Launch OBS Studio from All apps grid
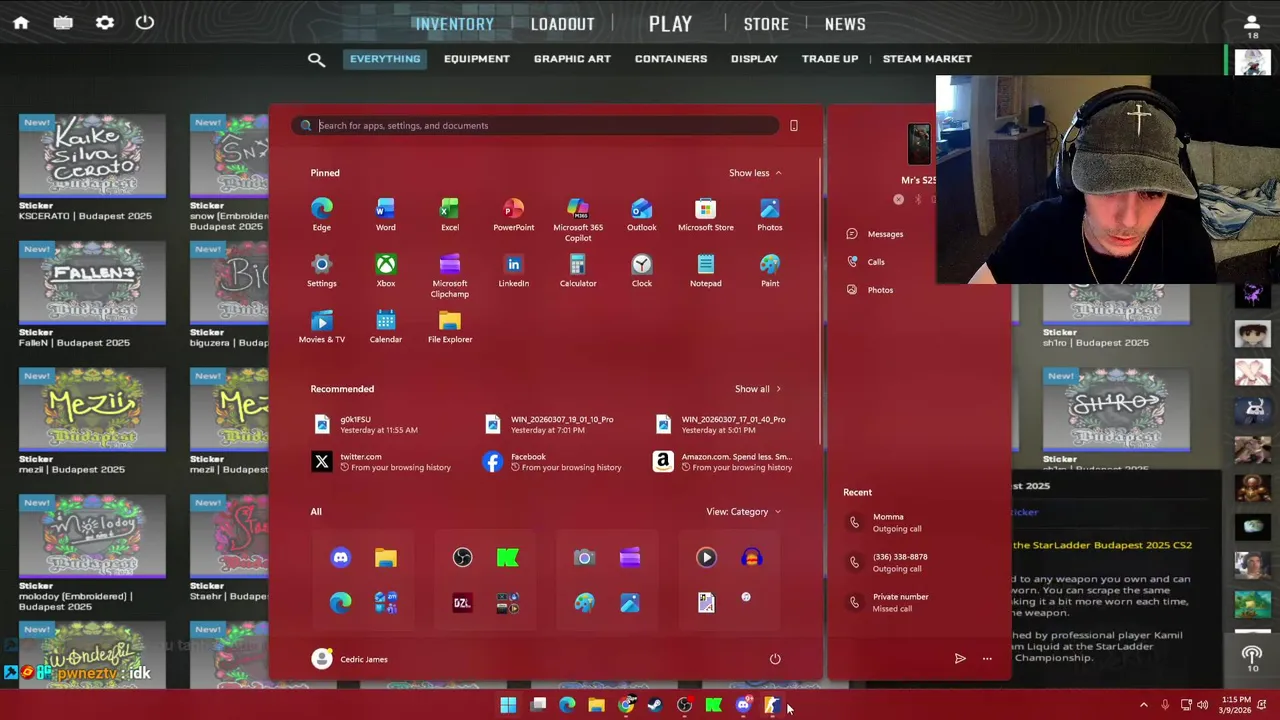Image resolution: width=1280 pixels, height=720 pixels. point(462,557)
